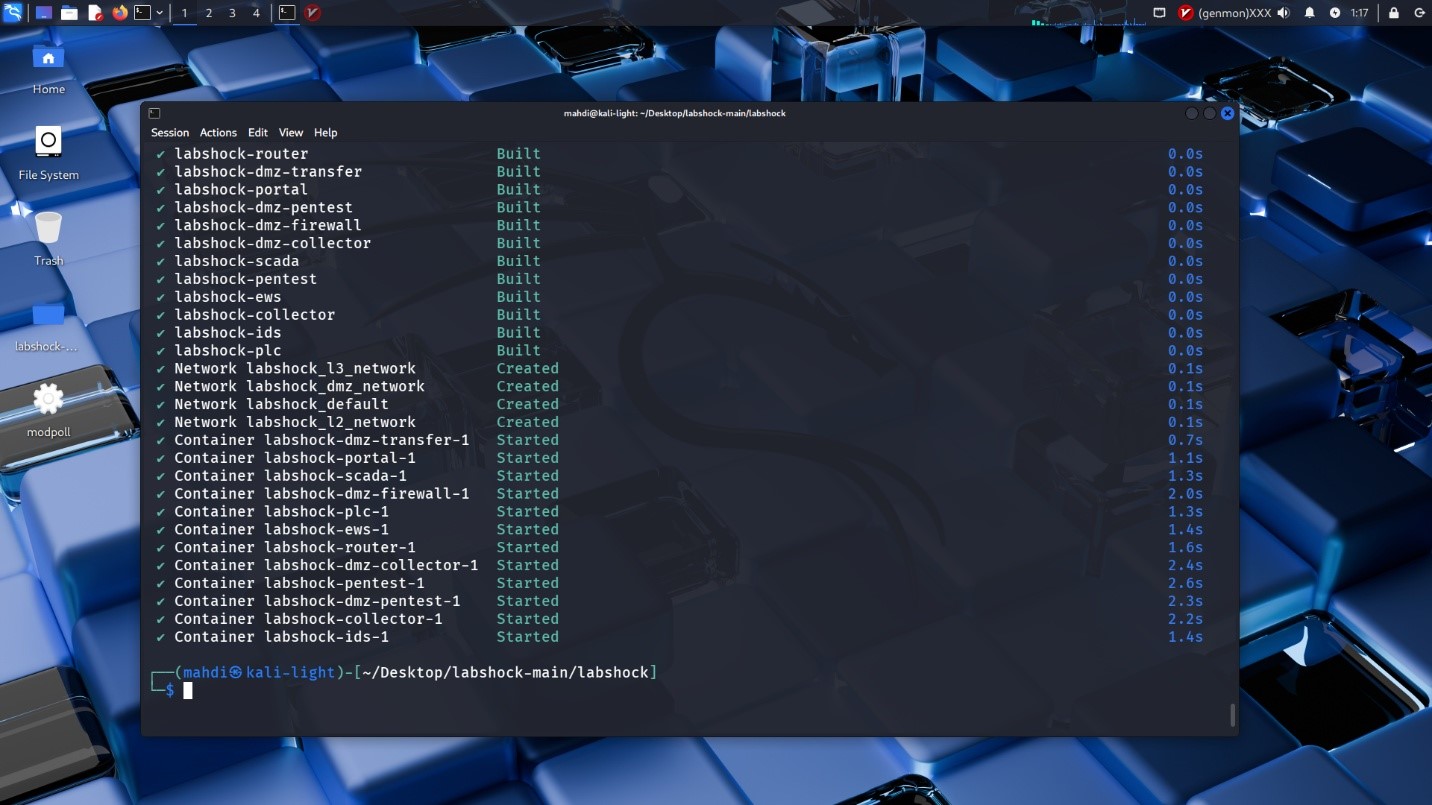Click the Show Desktop panel icon
The height and width of the screenshot is (805, 1432).
44,13
